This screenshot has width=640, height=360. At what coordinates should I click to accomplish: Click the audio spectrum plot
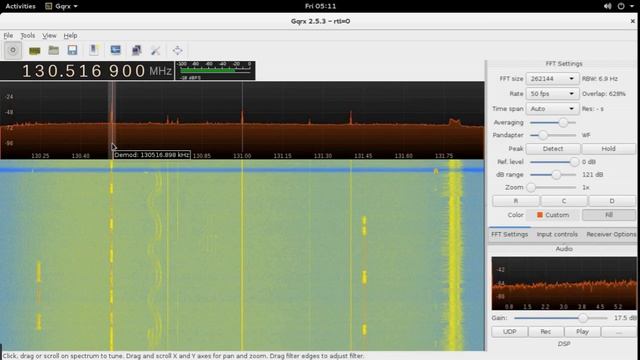click(564, 283)
